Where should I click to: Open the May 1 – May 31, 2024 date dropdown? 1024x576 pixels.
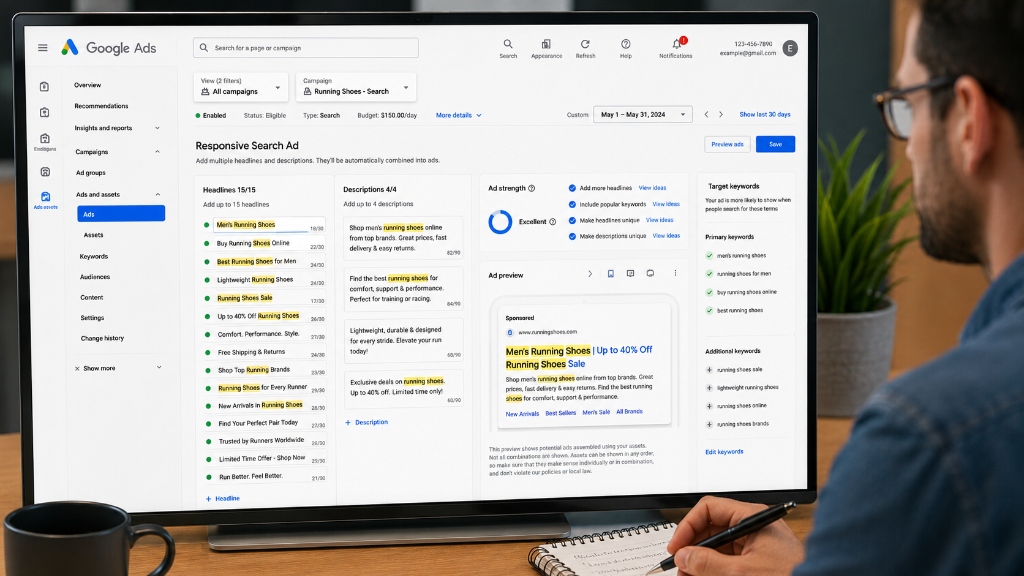click(643, 114)
